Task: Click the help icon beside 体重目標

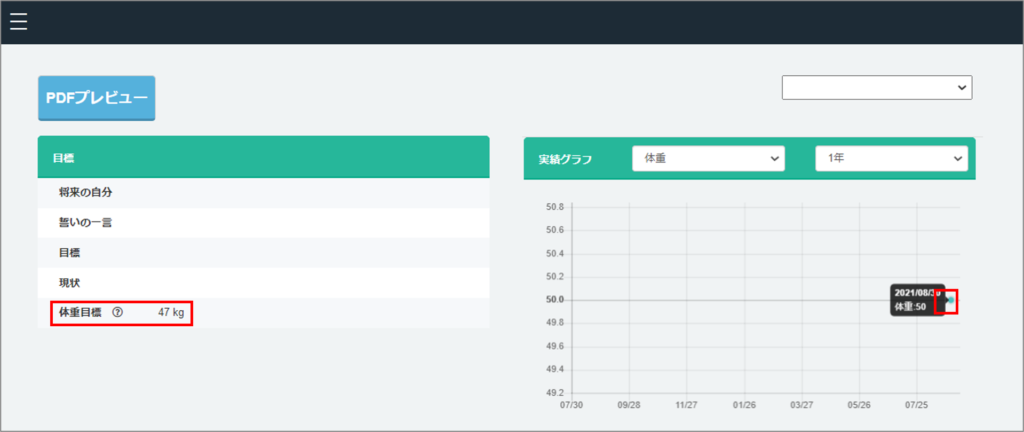Action: (x=118, y=313)
